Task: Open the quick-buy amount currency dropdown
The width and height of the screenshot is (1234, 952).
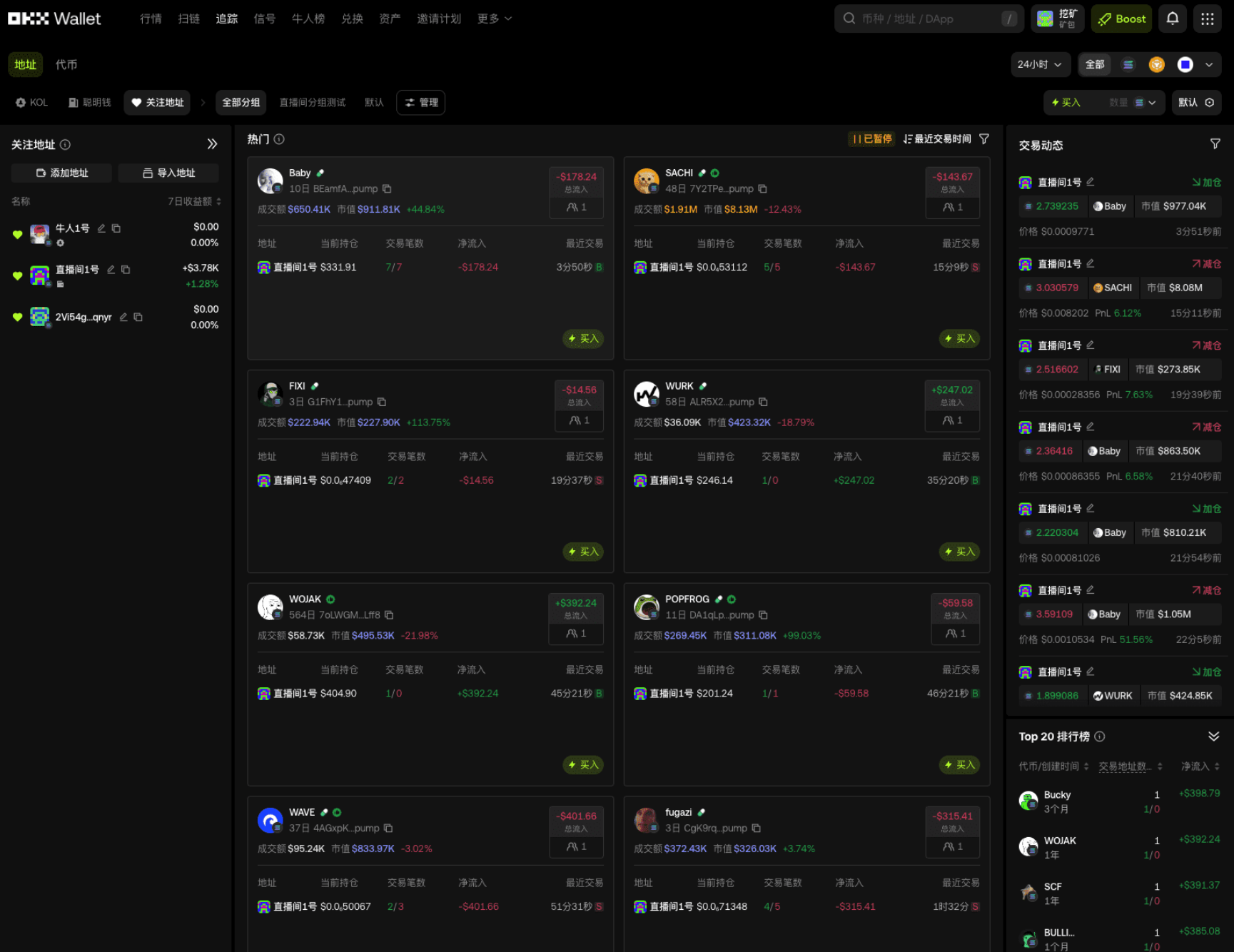Action: [1146, 103]
